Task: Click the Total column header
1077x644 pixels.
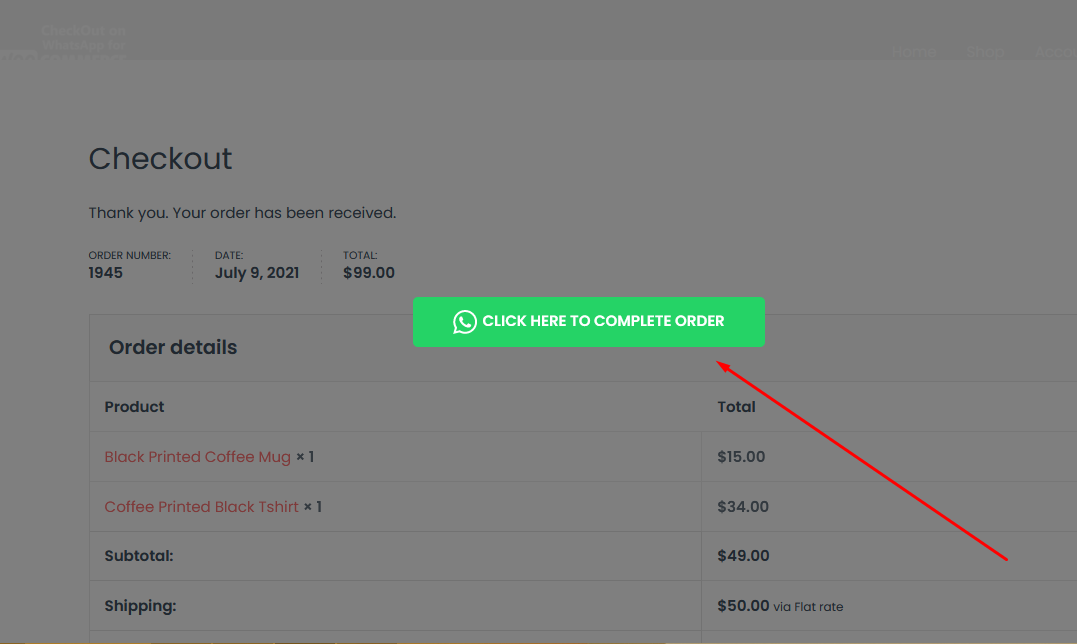Action: click(x=736, y=406)
